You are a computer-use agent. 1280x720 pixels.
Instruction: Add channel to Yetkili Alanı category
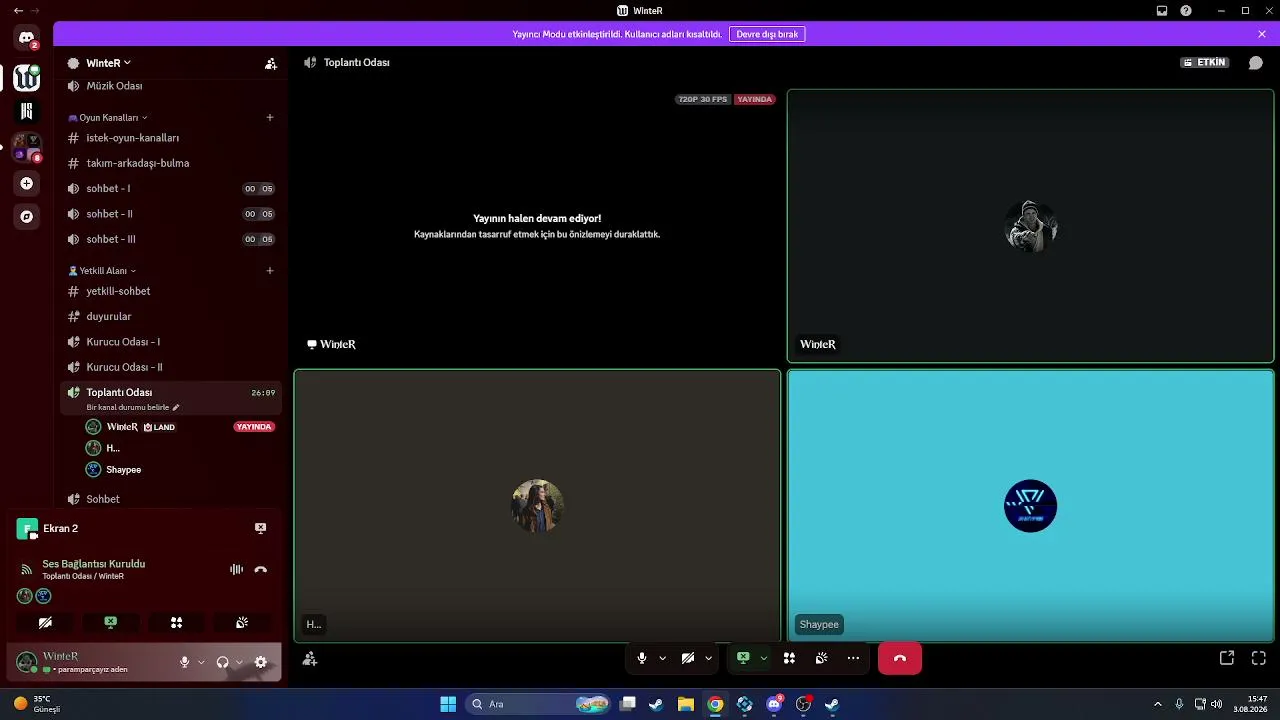click(x=270, y=270)
